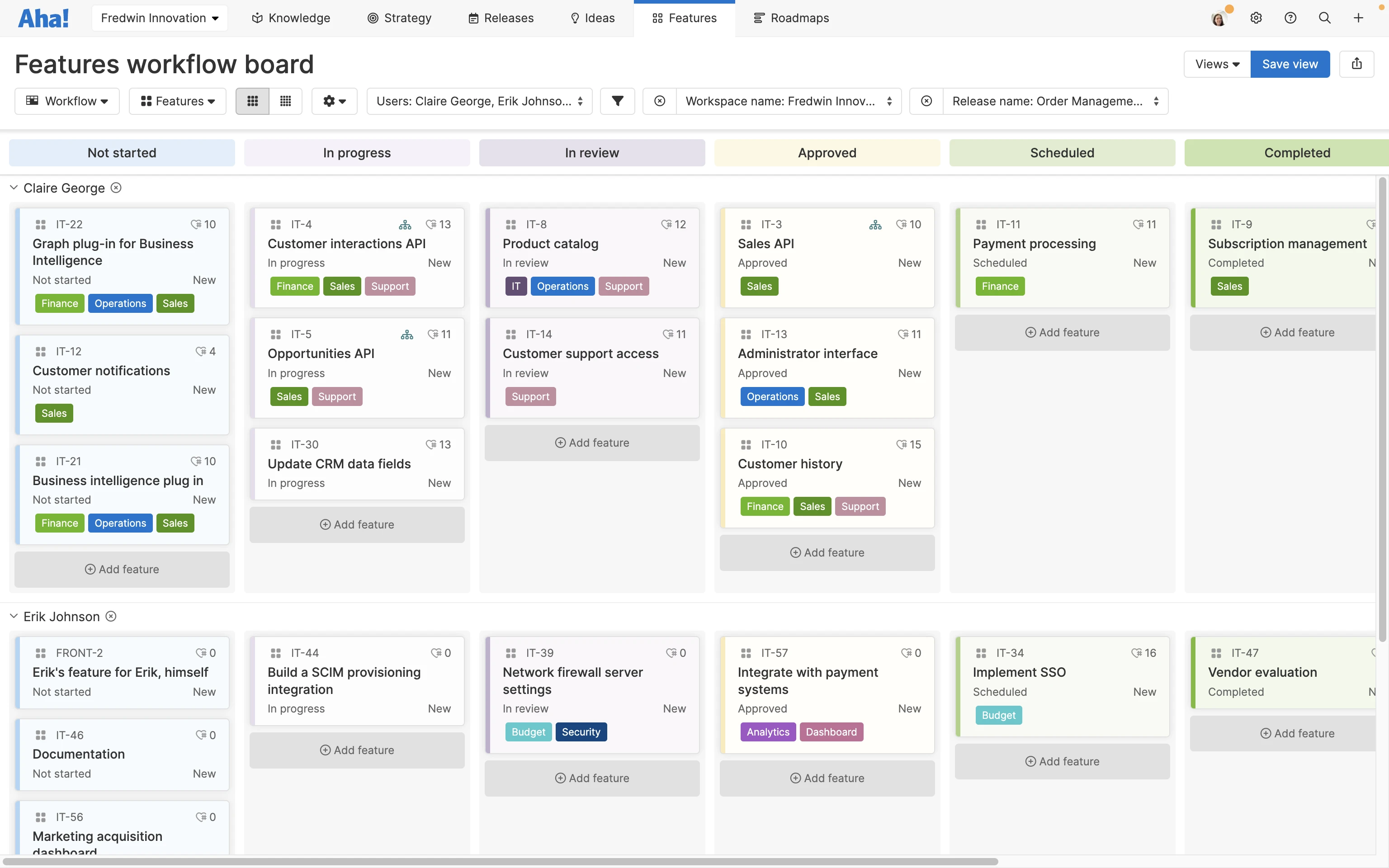
Task: Collapse the Erik Johnson swimlane chevron
Action: [x=13, y=616]
